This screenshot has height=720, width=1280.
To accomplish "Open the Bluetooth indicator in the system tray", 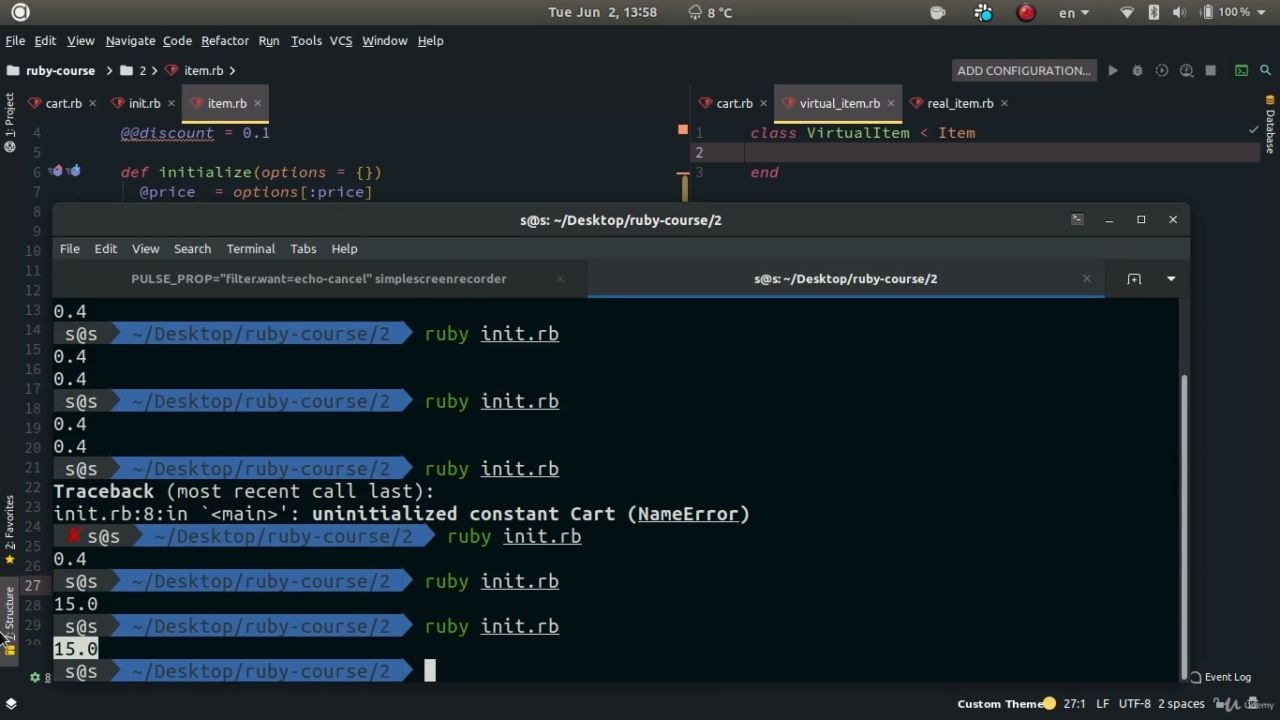I will click(x=1153, y=13).
